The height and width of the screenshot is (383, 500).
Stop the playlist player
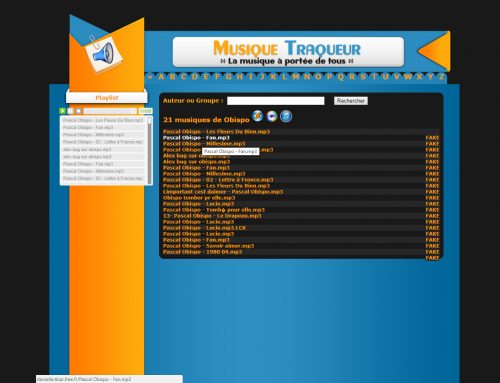[x=78, y=111]
